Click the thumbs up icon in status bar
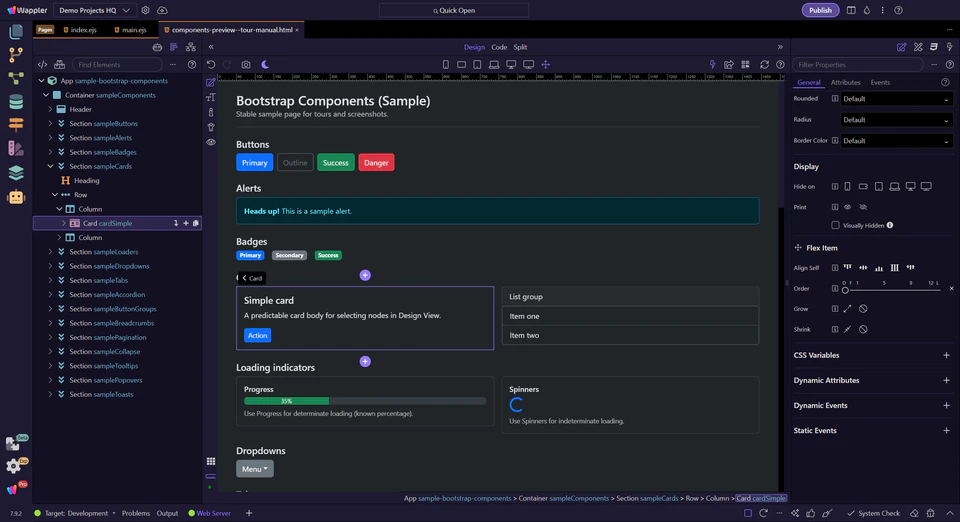 point(811,513)
